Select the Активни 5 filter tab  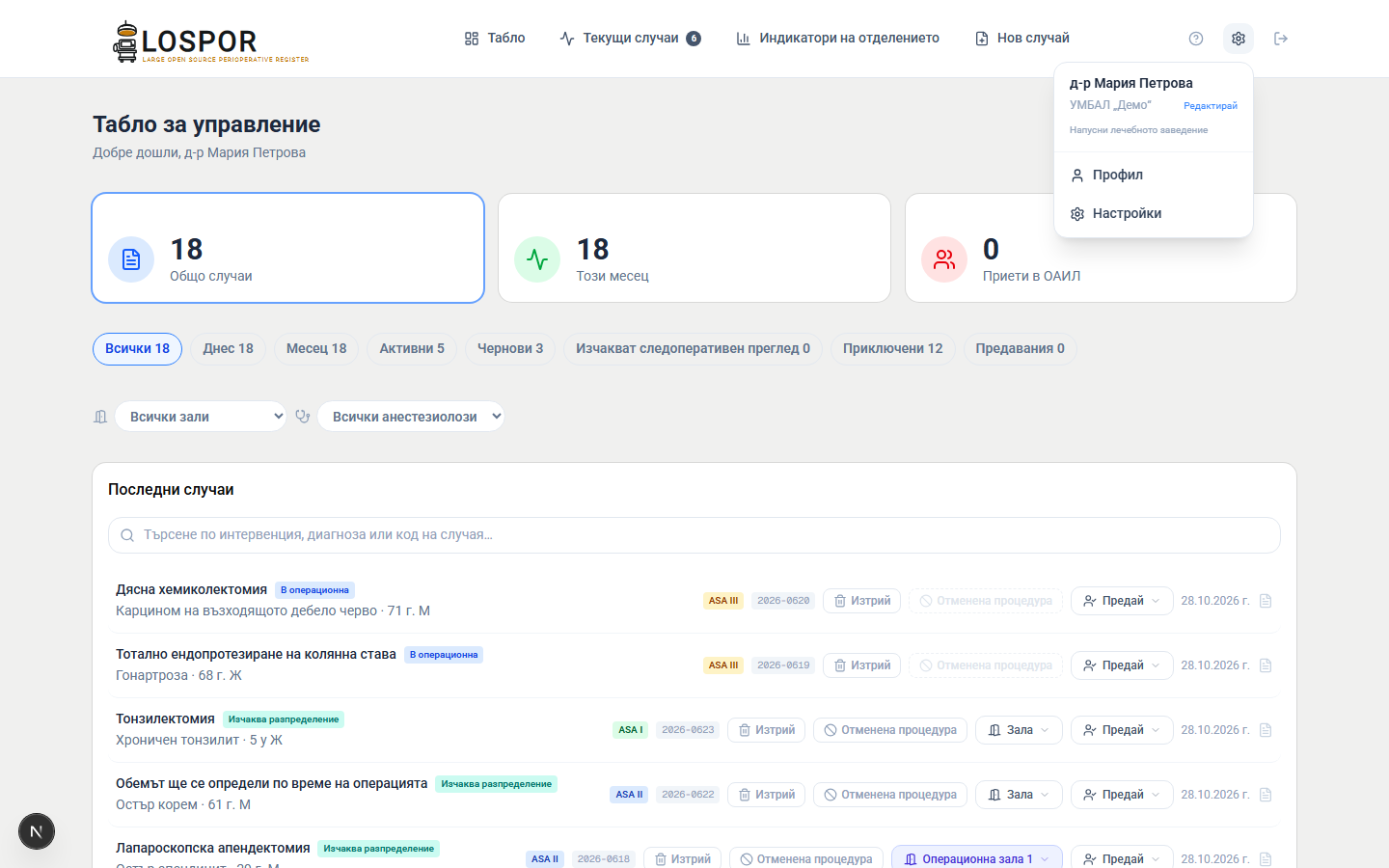pyautogui.click(x=412, y=349)
